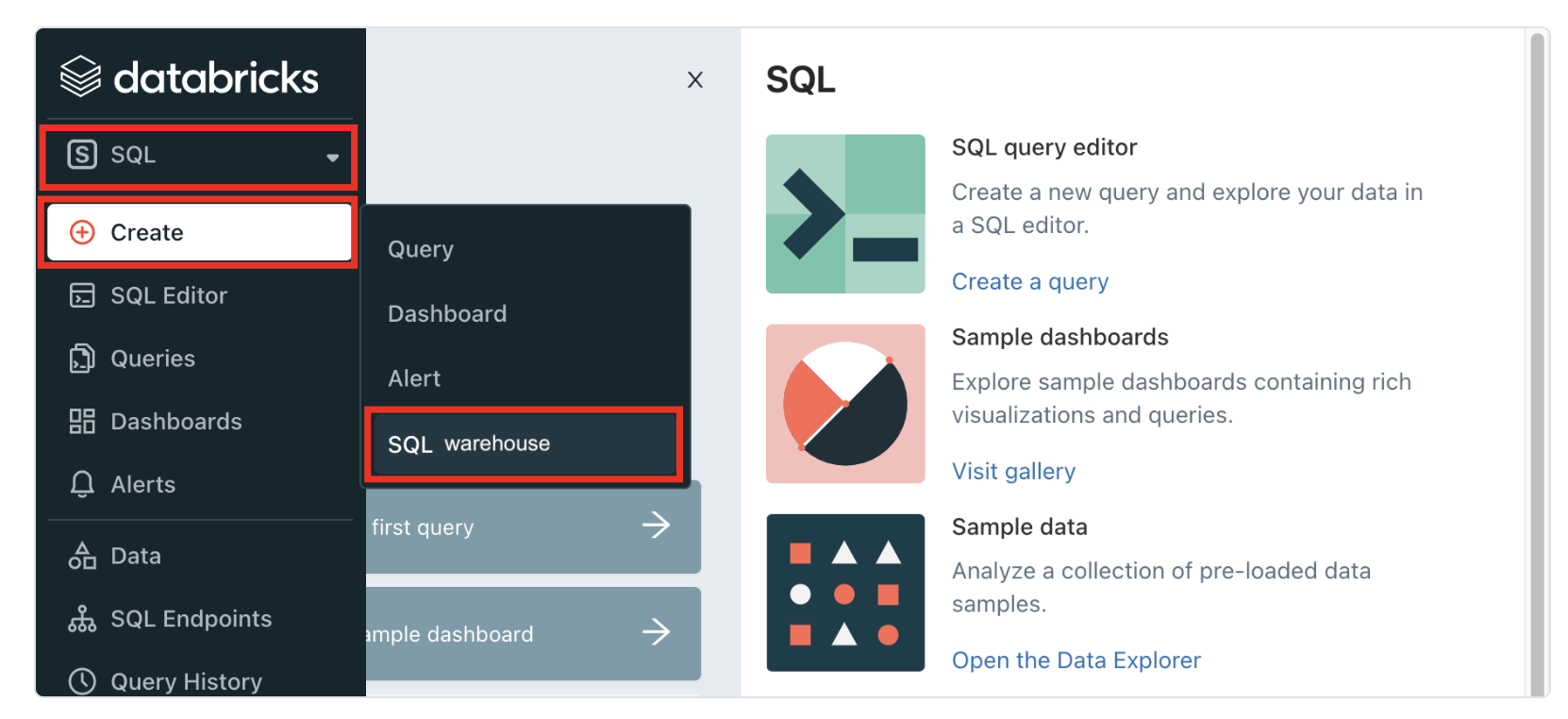Click the Dashboards grid icon

tap(82, 422)
